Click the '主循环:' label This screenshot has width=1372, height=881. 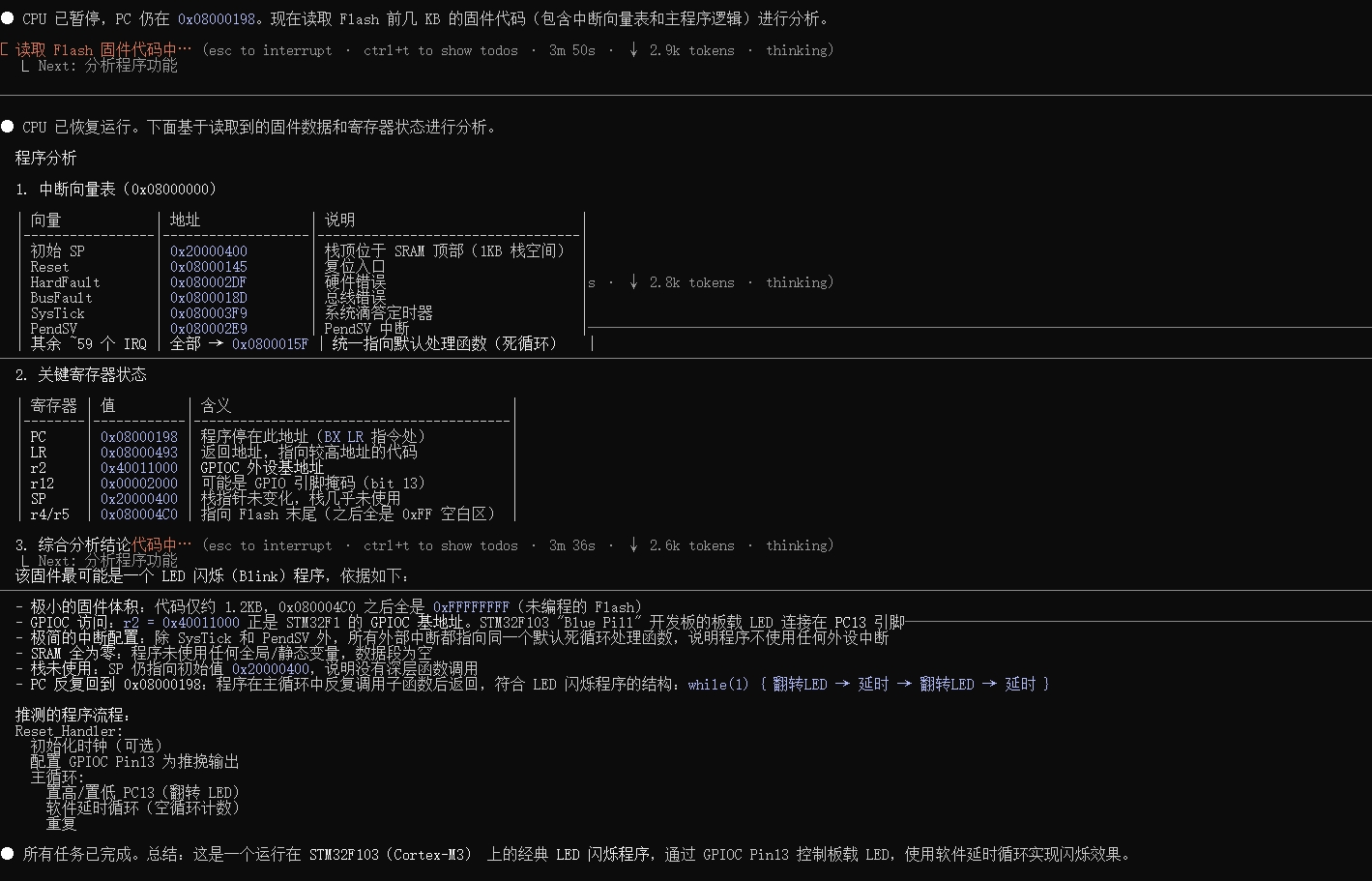click(x=57, y=777)
